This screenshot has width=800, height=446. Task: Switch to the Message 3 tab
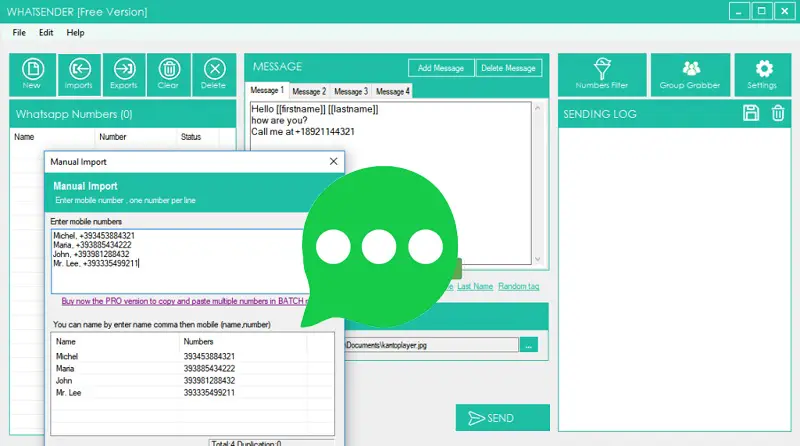point(351,91)
